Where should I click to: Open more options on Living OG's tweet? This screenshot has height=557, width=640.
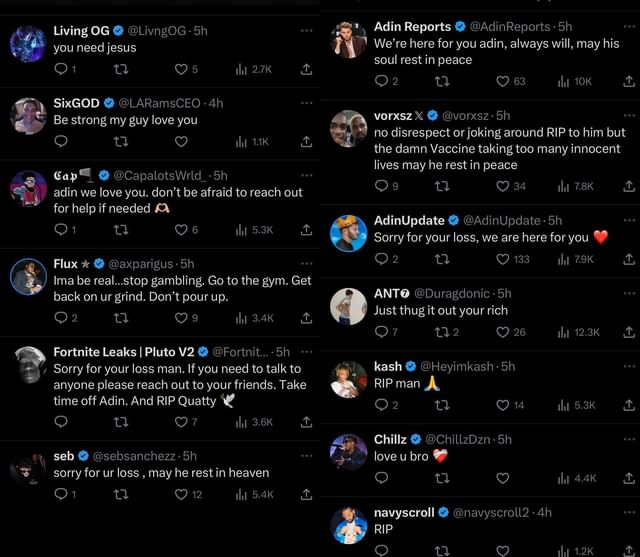click(306, 30)
